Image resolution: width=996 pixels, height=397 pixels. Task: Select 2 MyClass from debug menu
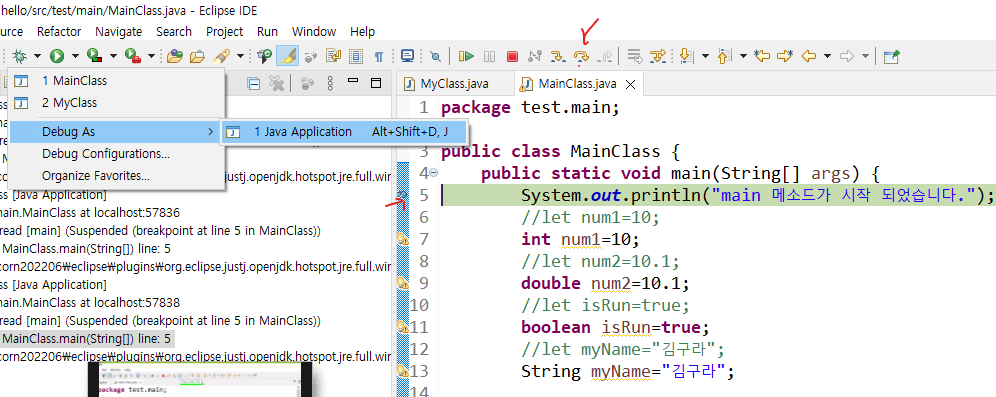[116, 102]
